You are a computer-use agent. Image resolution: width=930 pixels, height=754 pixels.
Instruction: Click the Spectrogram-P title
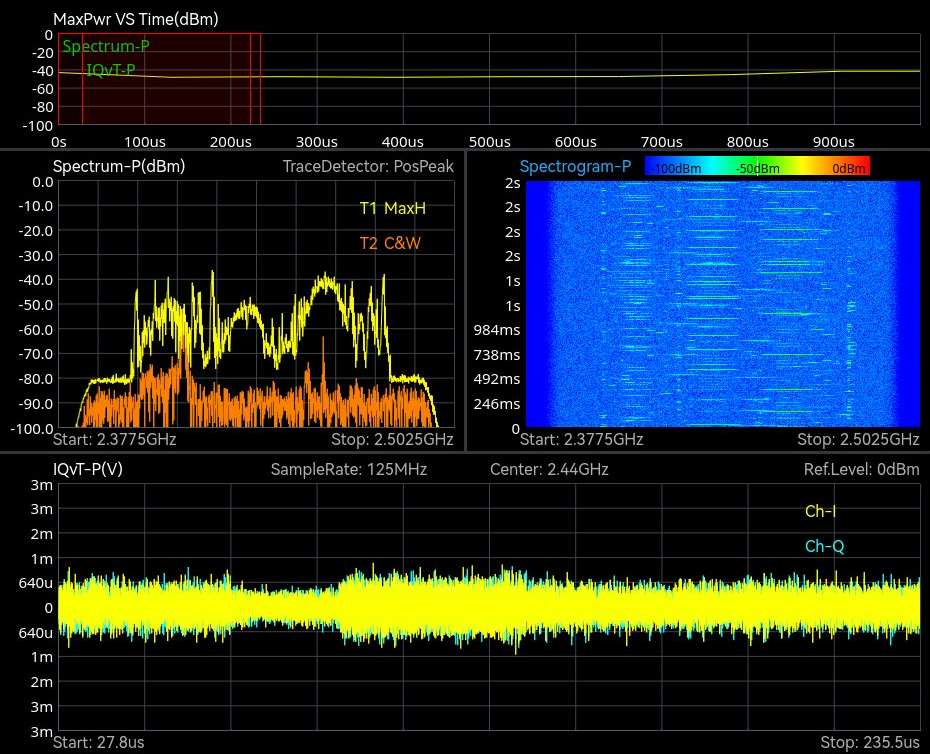click(x=575, y=166)
